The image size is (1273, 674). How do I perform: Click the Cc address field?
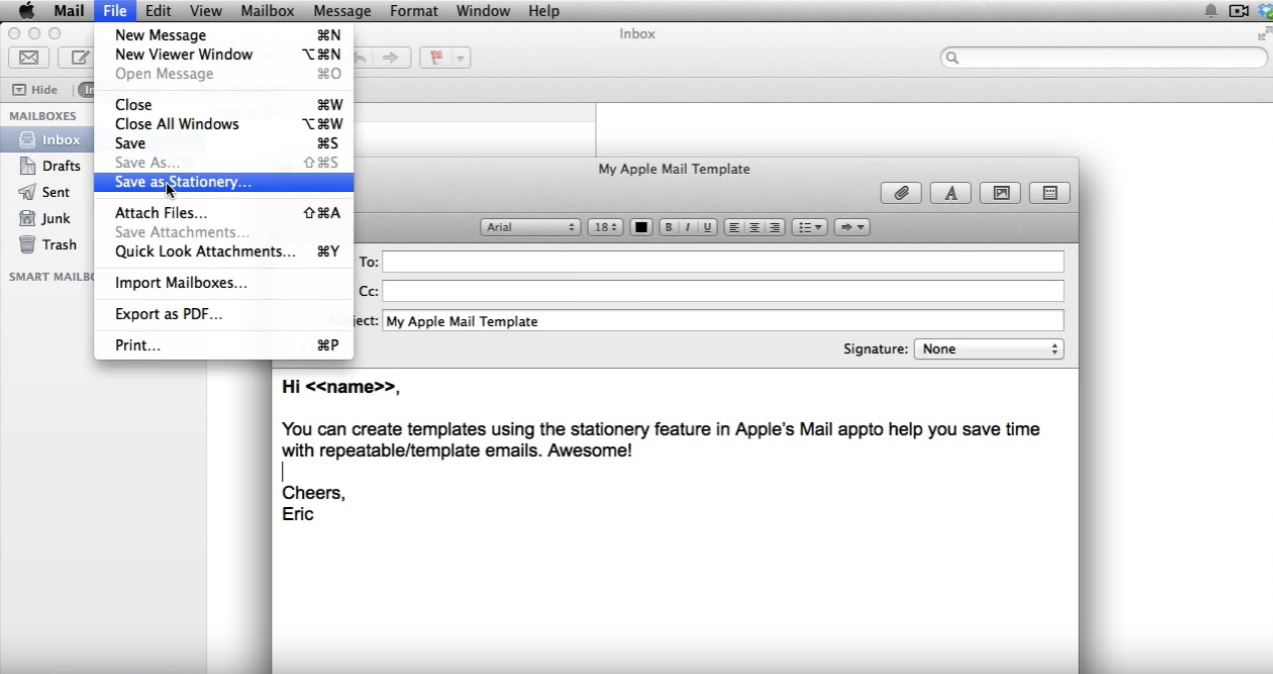[723, 291]
